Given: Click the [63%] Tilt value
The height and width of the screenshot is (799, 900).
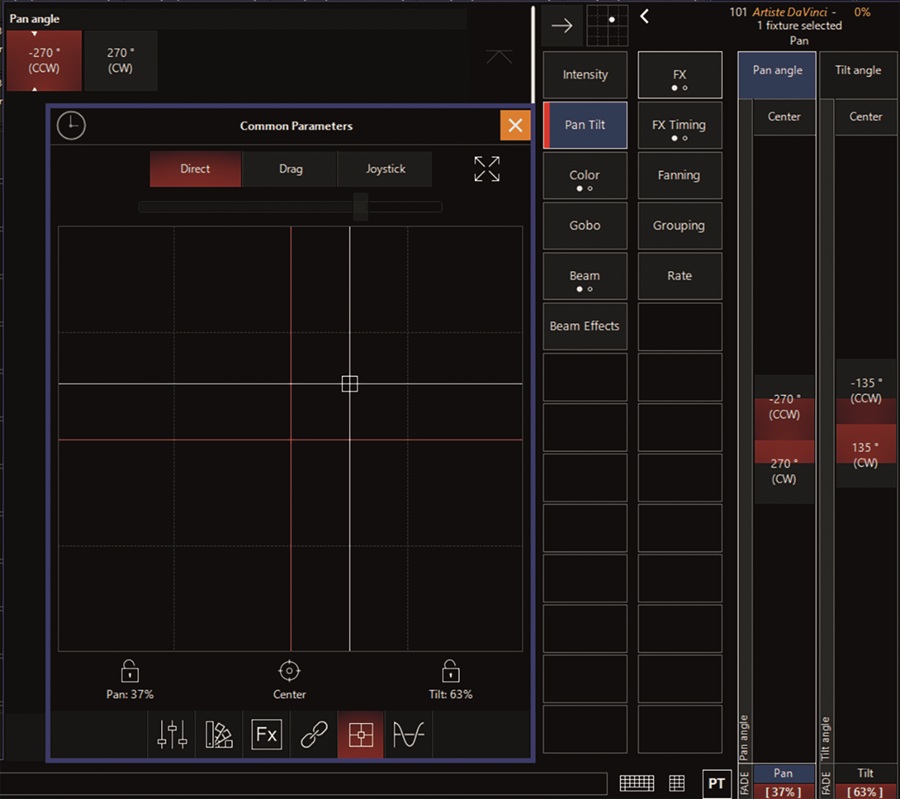Looking at the screenshot, I should click(865, 792).
